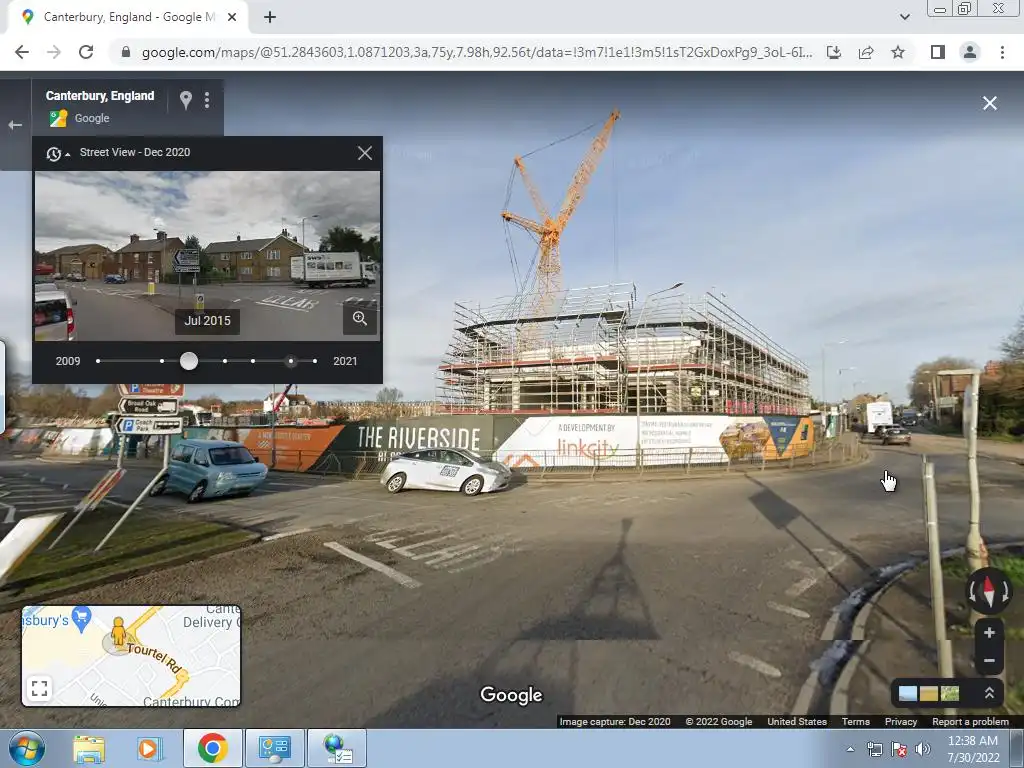This screenshot has width=1024, height=768.
Task: Select the latest timeline point near 2021
Action: pyautogui.click(x=315, y=360)
